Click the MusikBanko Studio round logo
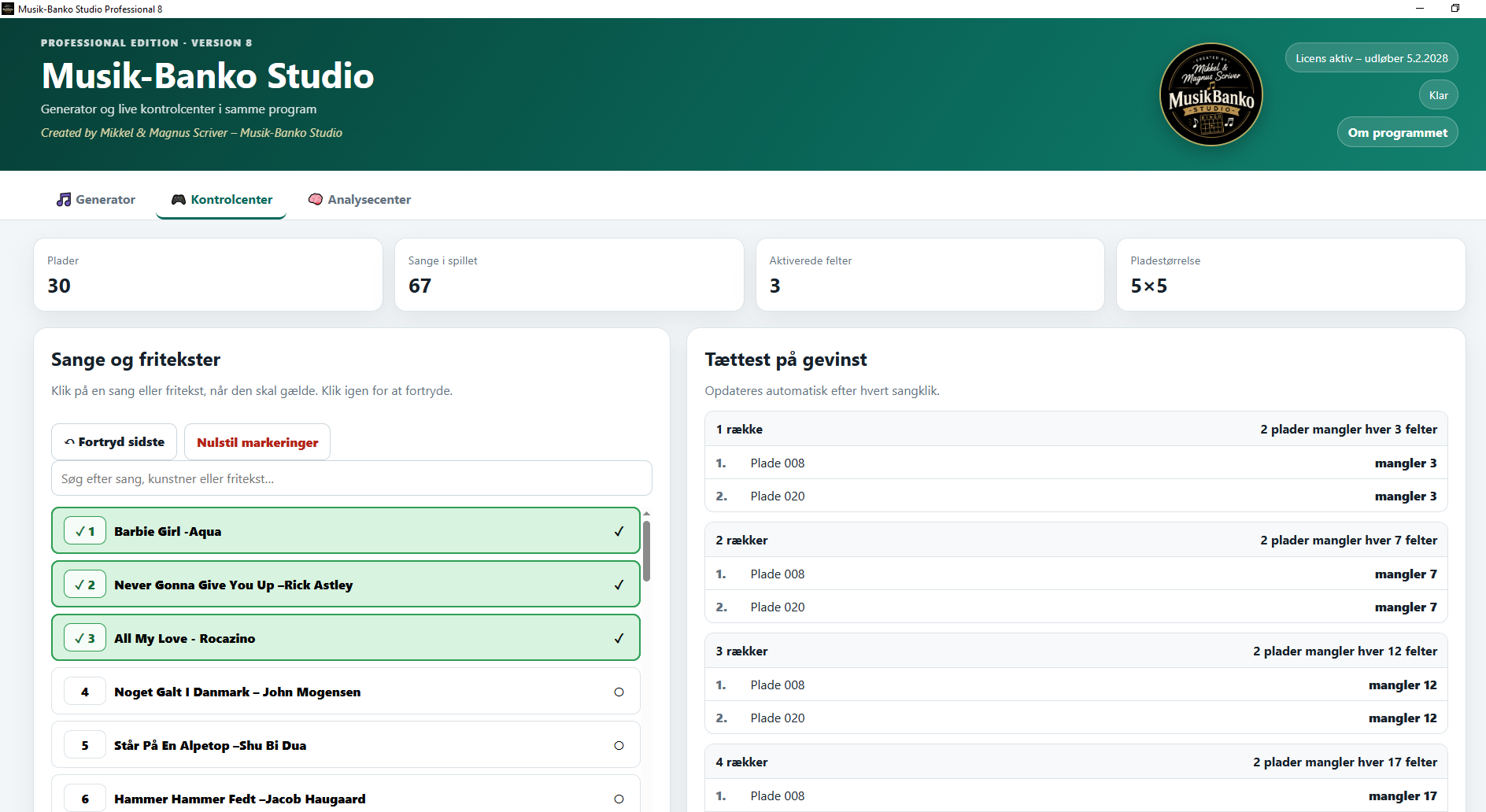This screenshot has height=812, width=1486. (1211, 94)
